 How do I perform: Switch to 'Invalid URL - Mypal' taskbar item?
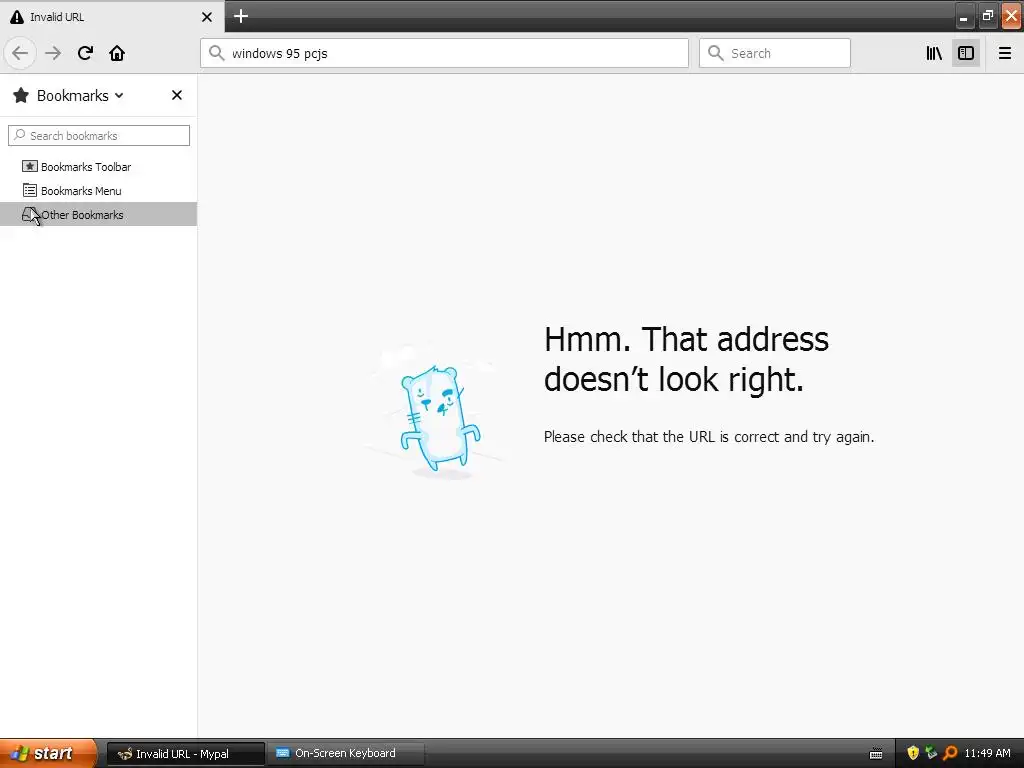pyautogui.click(x=185, y=754)
